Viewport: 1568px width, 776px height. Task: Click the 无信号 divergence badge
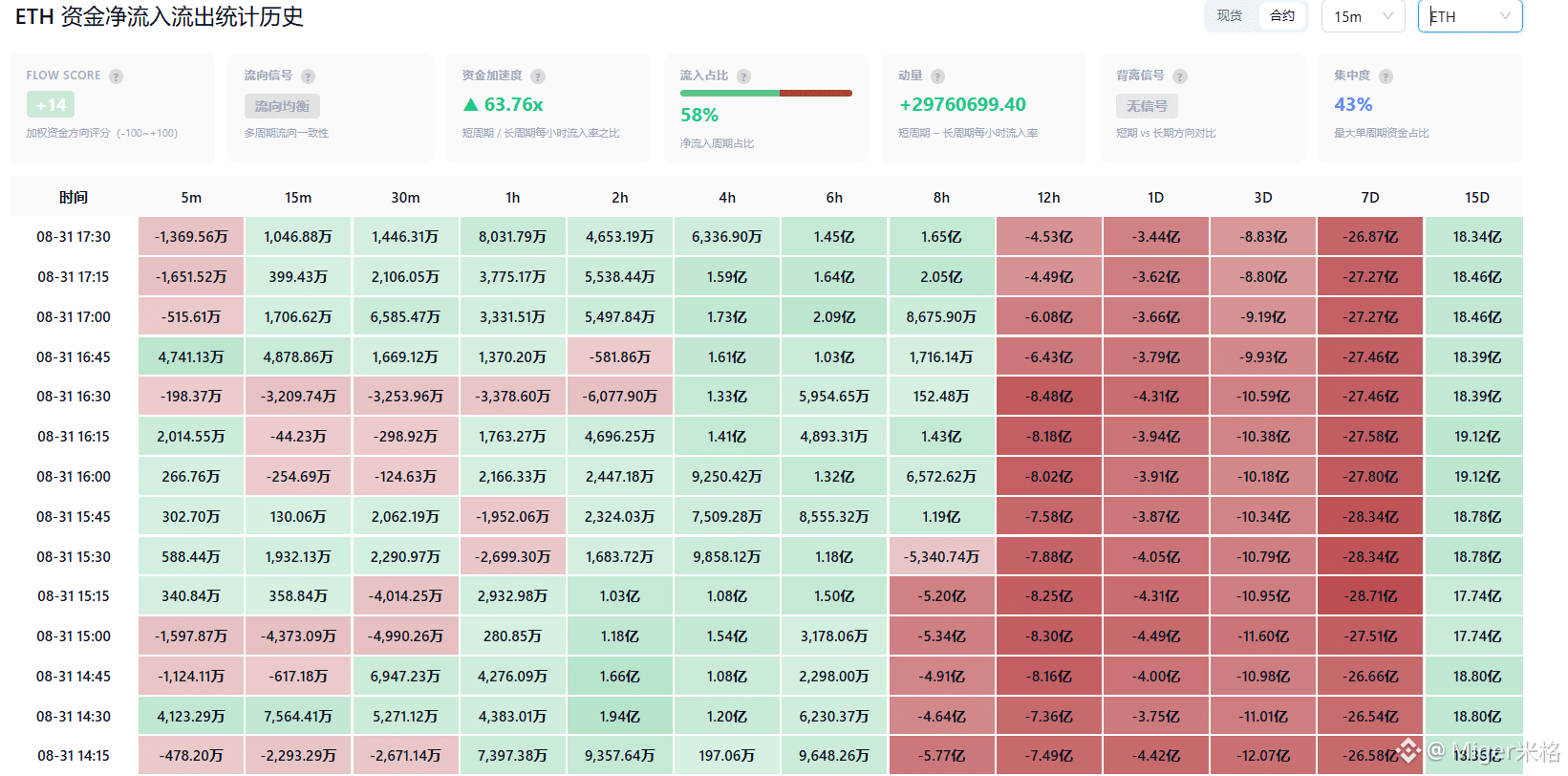pos(1147,106)
